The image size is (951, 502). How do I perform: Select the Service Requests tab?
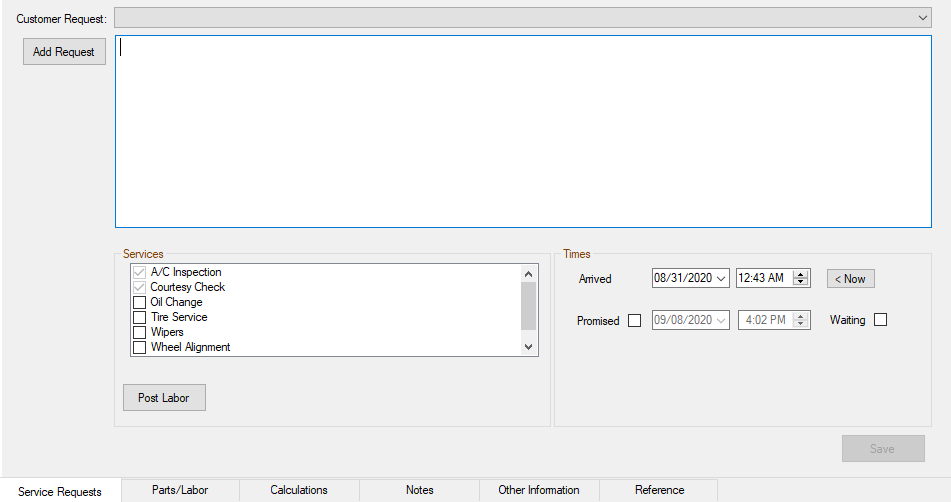60,491
